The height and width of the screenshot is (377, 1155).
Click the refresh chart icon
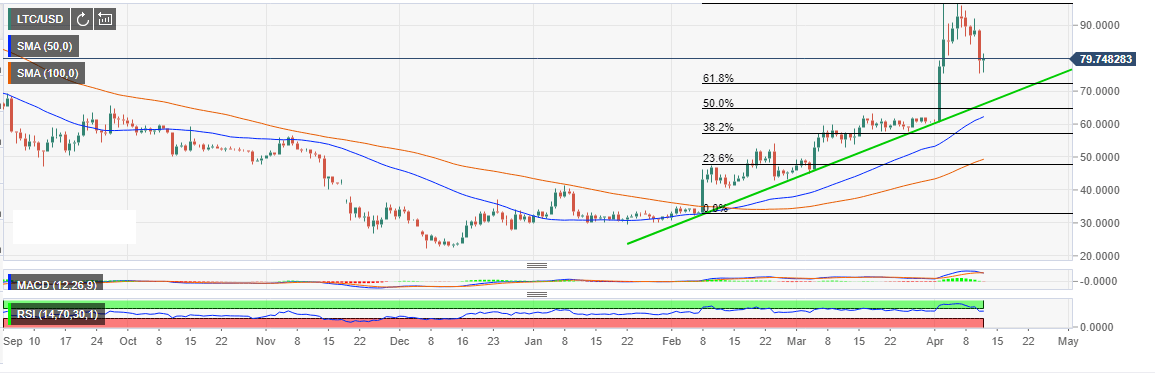tap(82, 19)
